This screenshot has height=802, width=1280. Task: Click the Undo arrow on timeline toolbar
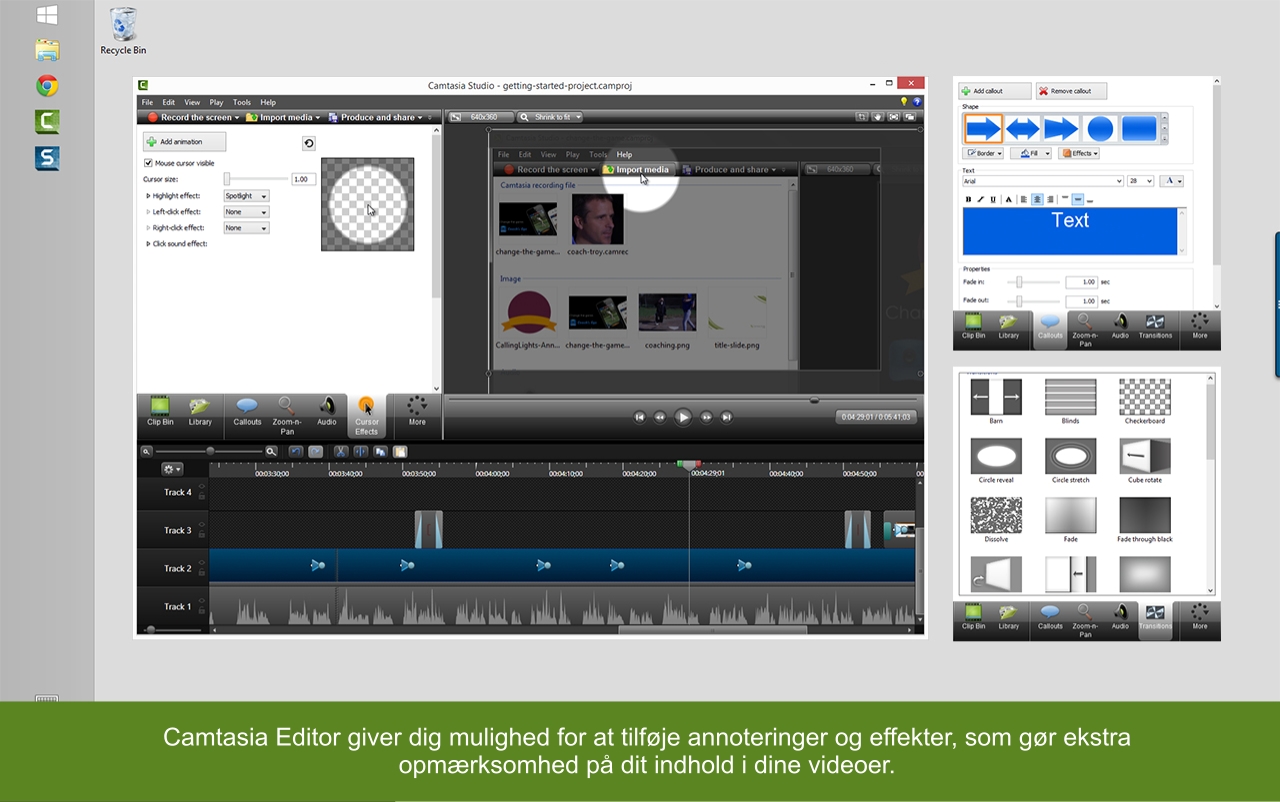(296, 452)
